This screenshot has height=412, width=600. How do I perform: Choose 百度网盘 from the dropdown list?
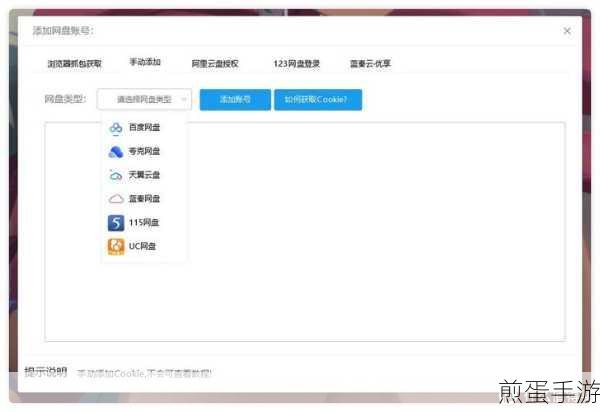point(144,128)
